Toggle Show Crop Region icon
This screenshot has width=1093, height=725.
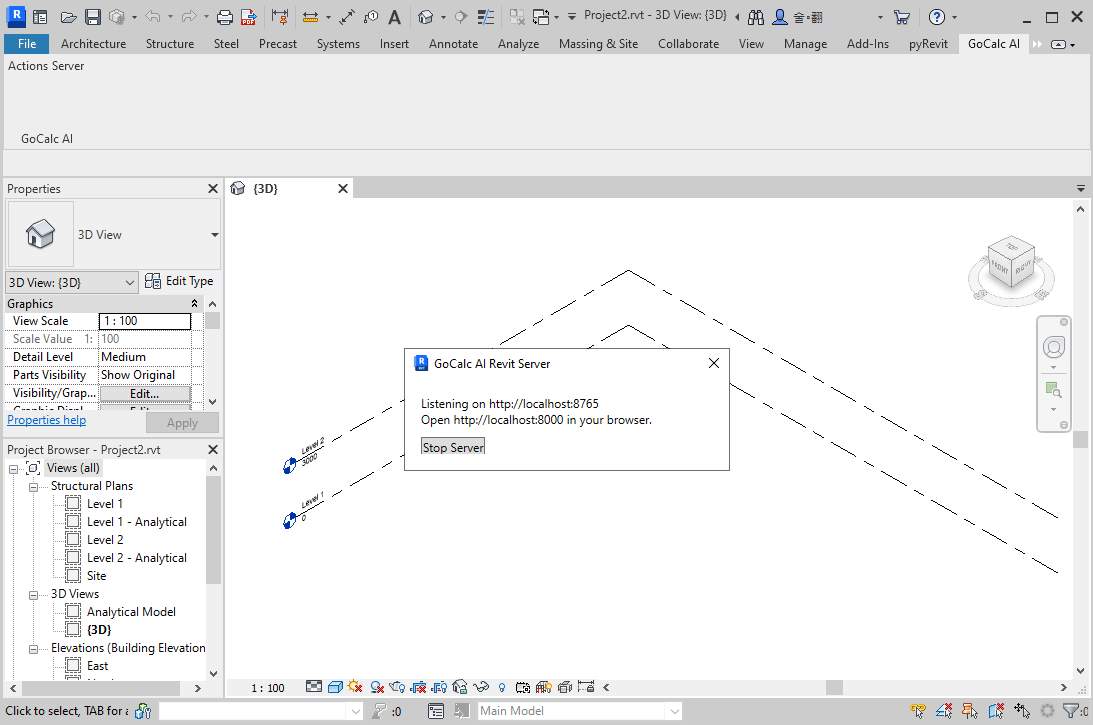[439, 687]
